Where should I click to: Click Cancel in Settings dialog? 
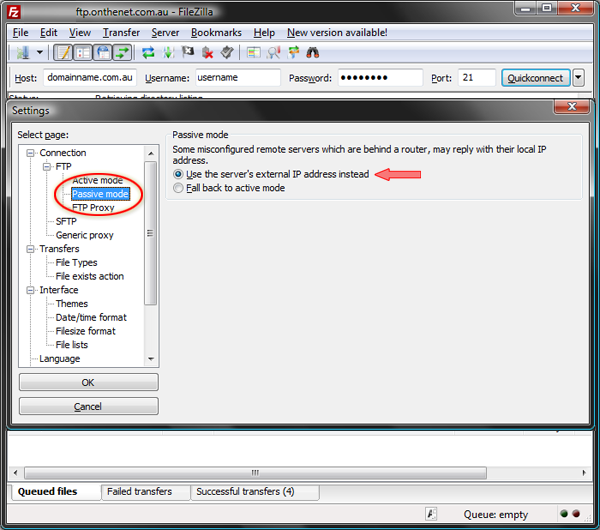click(x=88, y=406)
